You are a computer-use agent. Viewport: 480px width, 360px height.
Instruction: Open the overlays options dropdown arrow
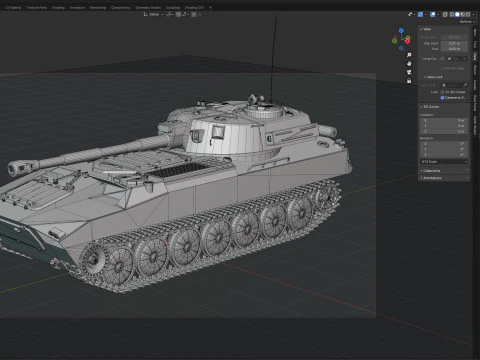[438, 14]
